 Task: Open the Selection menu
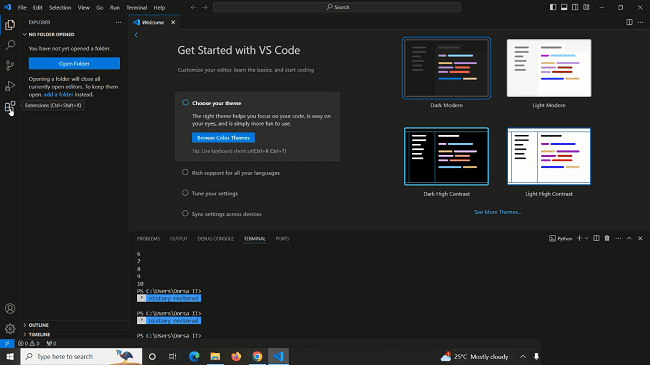[x=60, y=7]
